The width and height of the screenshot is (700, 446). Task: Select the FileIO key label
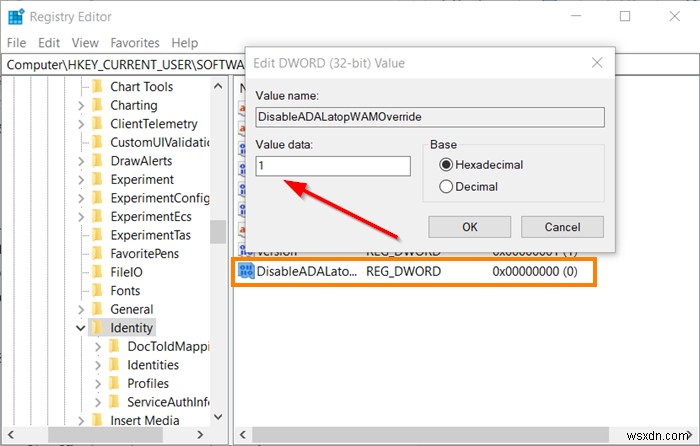click(x=126, y=272)
